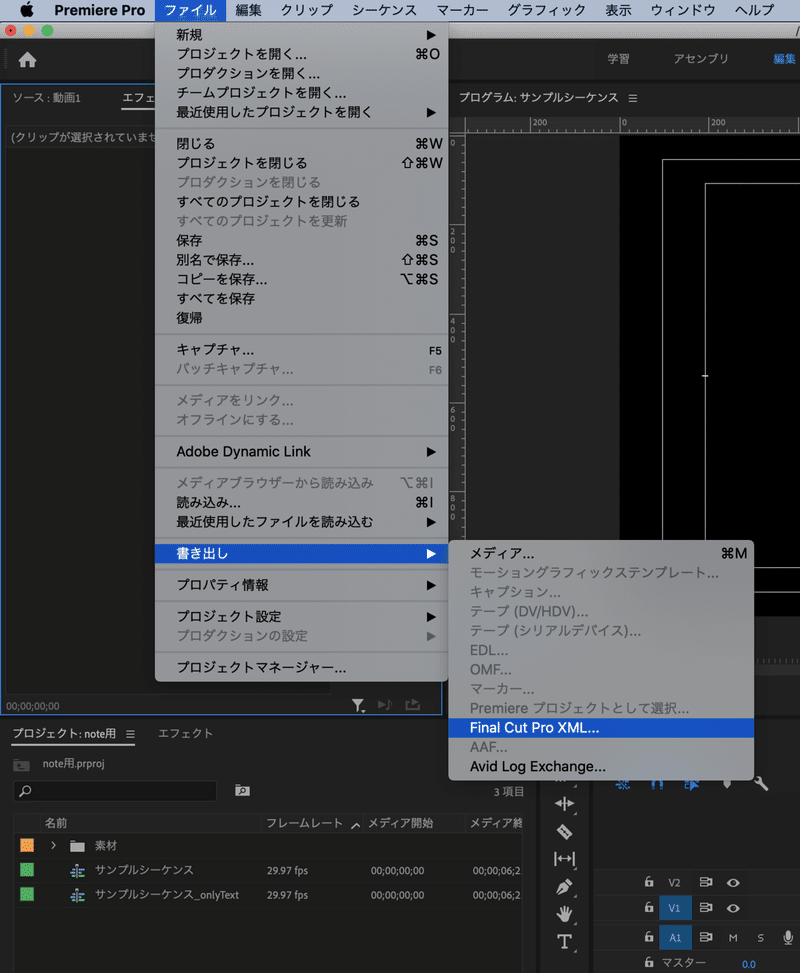The width and height of the screenshot is (800, 973).
Task: Select the Type tool
Action: [564, 941]
